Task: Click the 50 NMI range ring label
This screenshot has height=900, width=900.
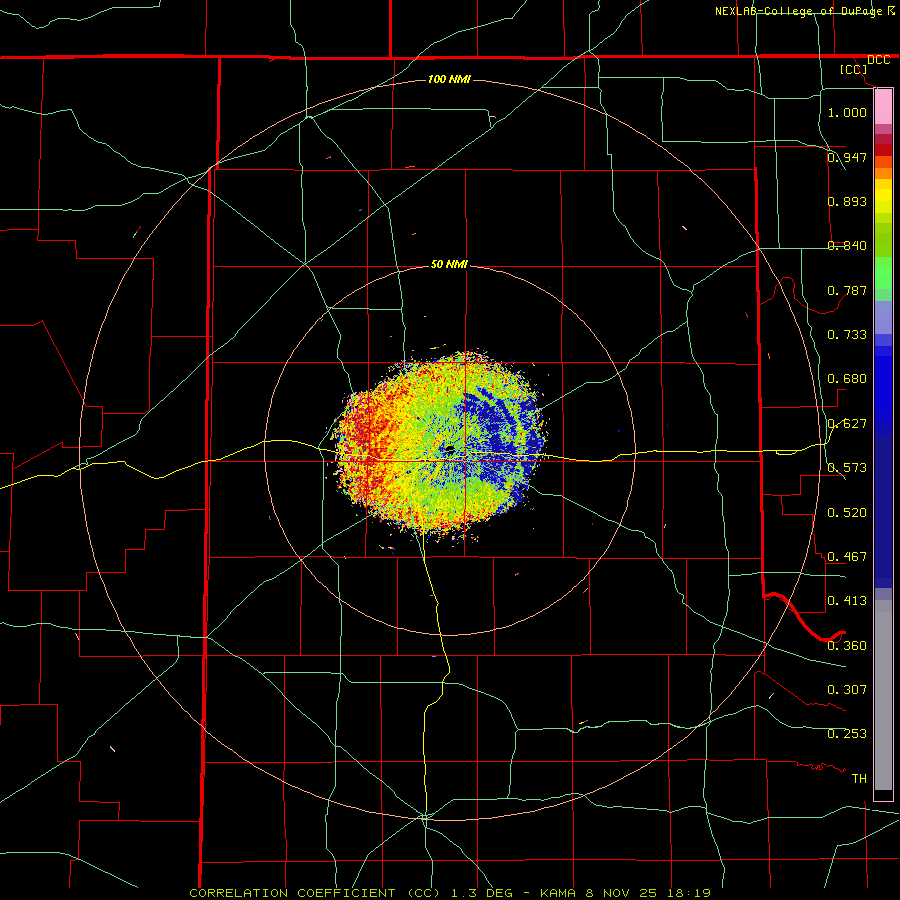Action: tap(449, 264)
